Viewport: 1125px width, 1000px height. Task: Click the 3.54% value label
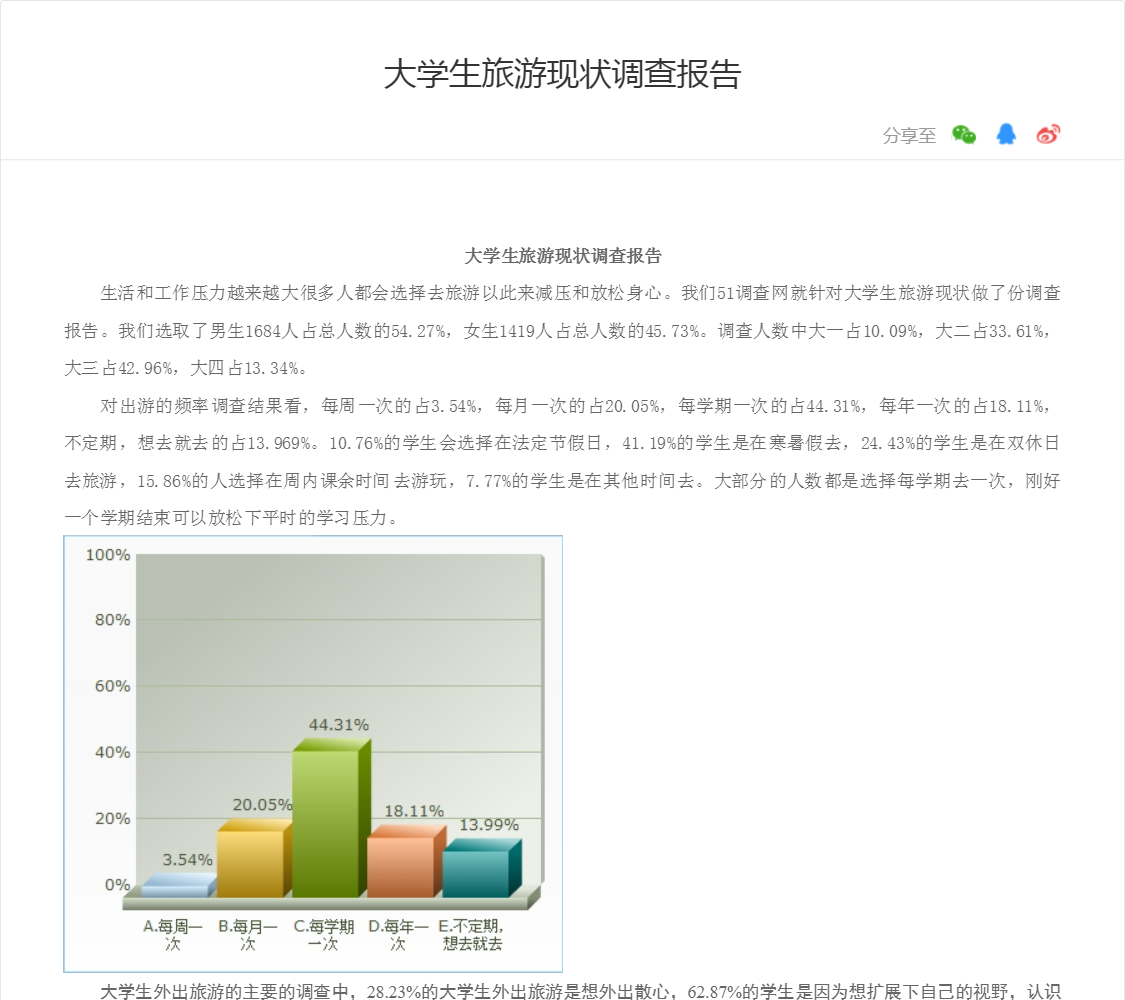click(x=187, y=859)
